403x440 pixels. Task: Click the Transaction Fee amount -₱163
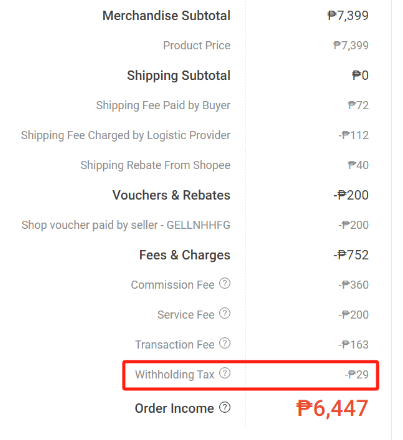354,345
